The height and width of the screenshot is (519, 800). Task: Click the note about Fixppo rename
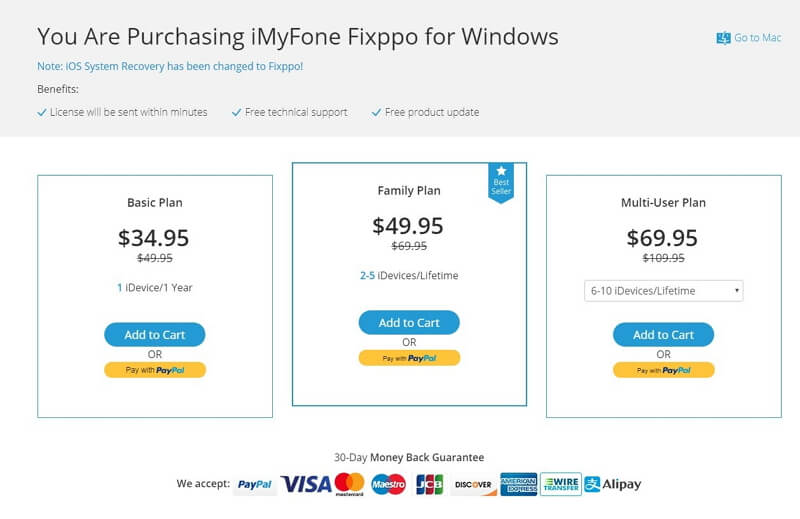170,66
